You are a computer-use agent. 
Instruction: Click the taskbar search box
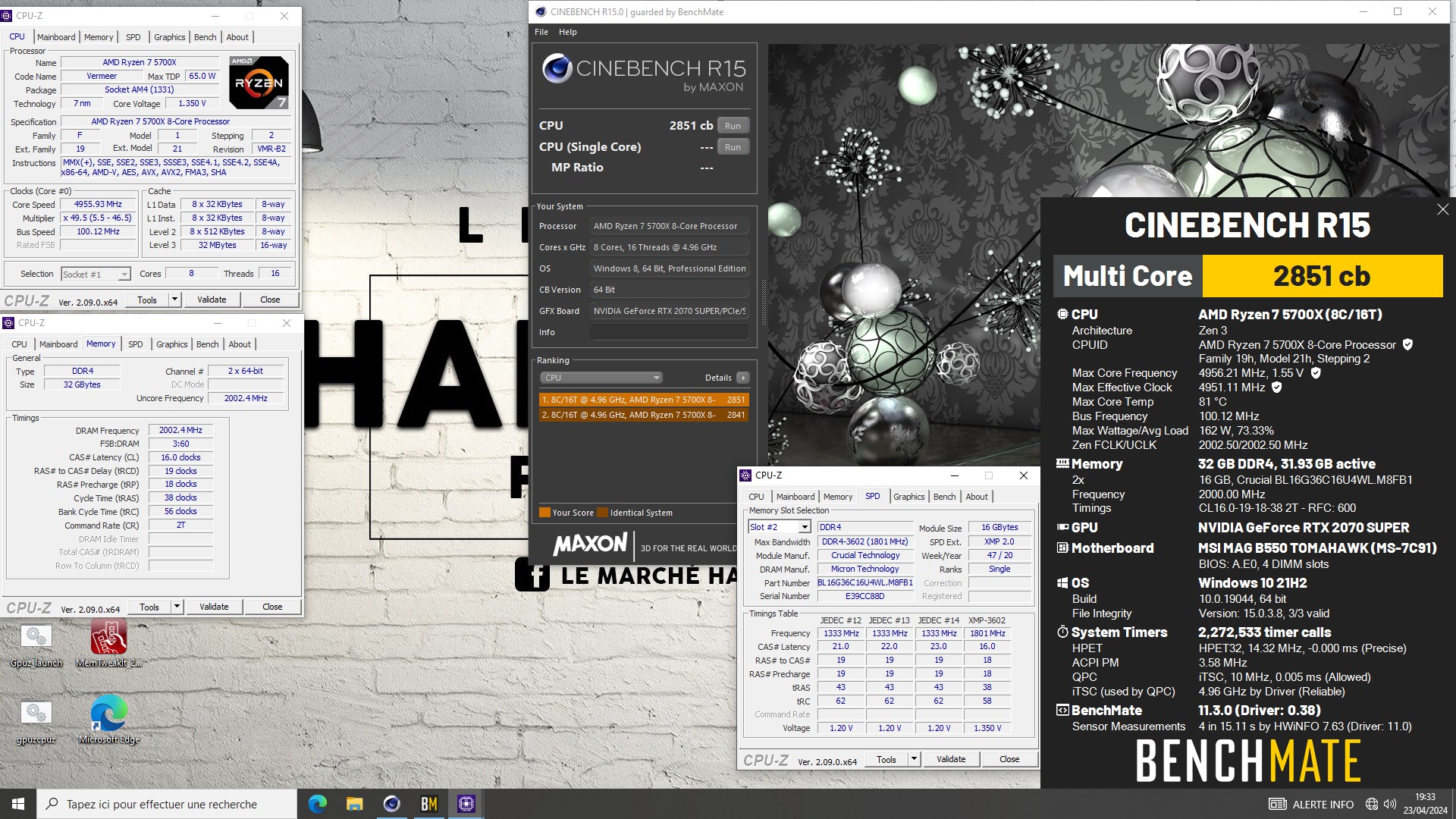click(x=167, y=804)
